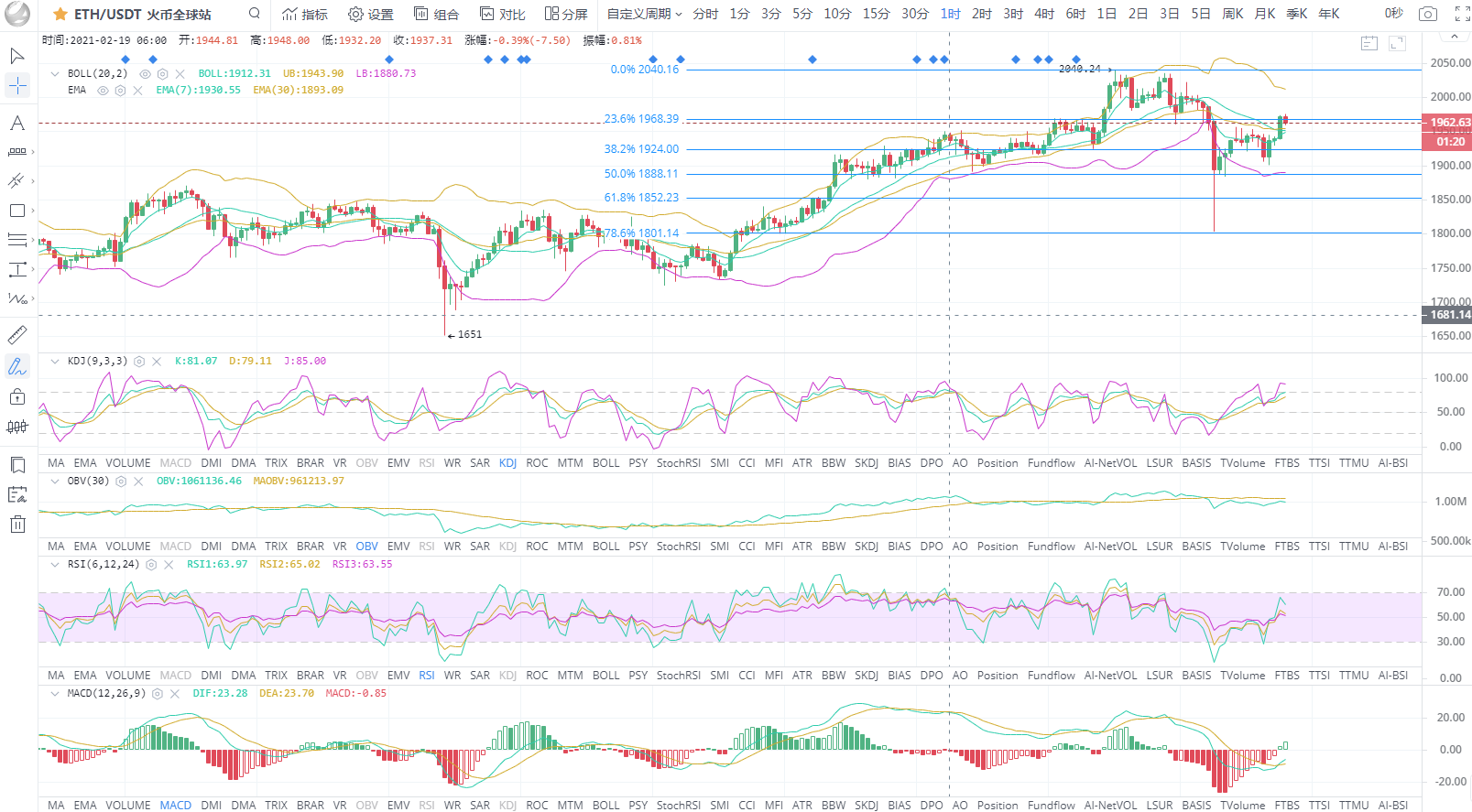The height and width of the screenshot is (812, 1472).
Task: Select the arrow pointer tool
Action: 16,56
